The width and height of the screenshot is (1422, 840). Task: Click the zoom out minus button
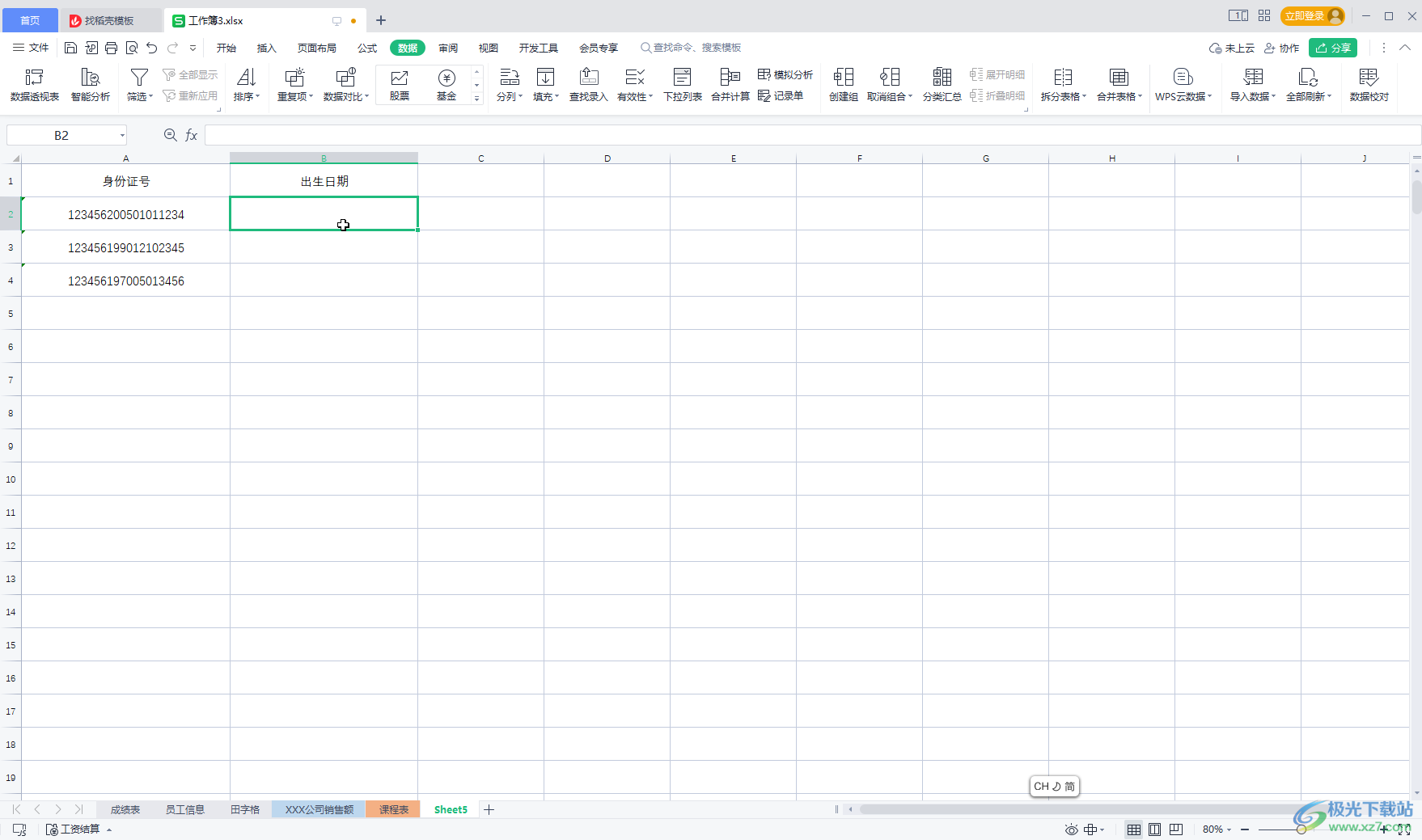click(1245, 829)
